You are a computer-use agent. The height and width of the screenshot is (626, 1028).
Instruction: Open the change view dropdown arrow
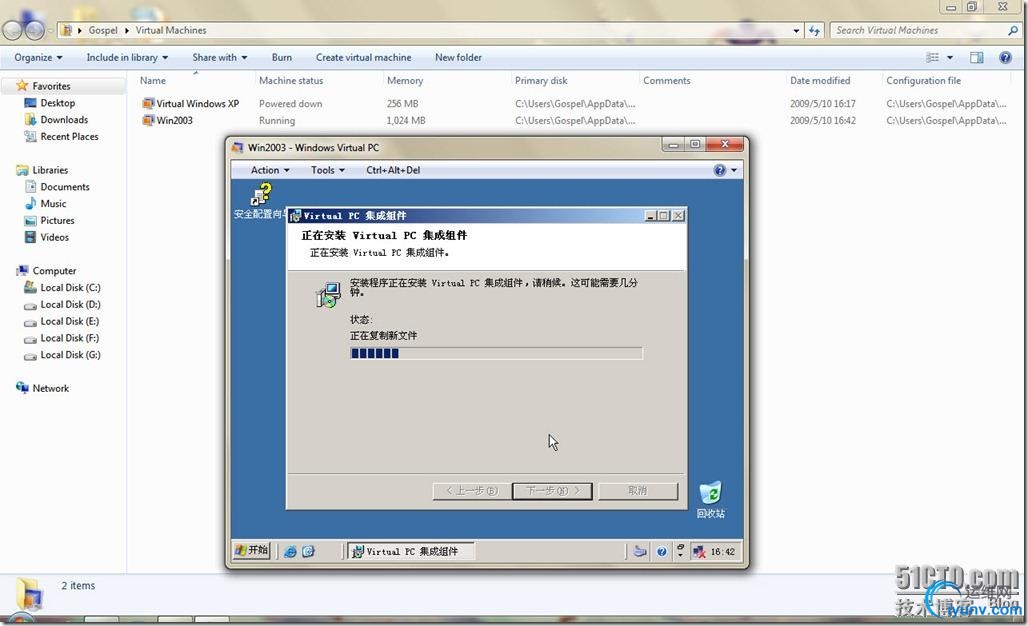(949, 58)
